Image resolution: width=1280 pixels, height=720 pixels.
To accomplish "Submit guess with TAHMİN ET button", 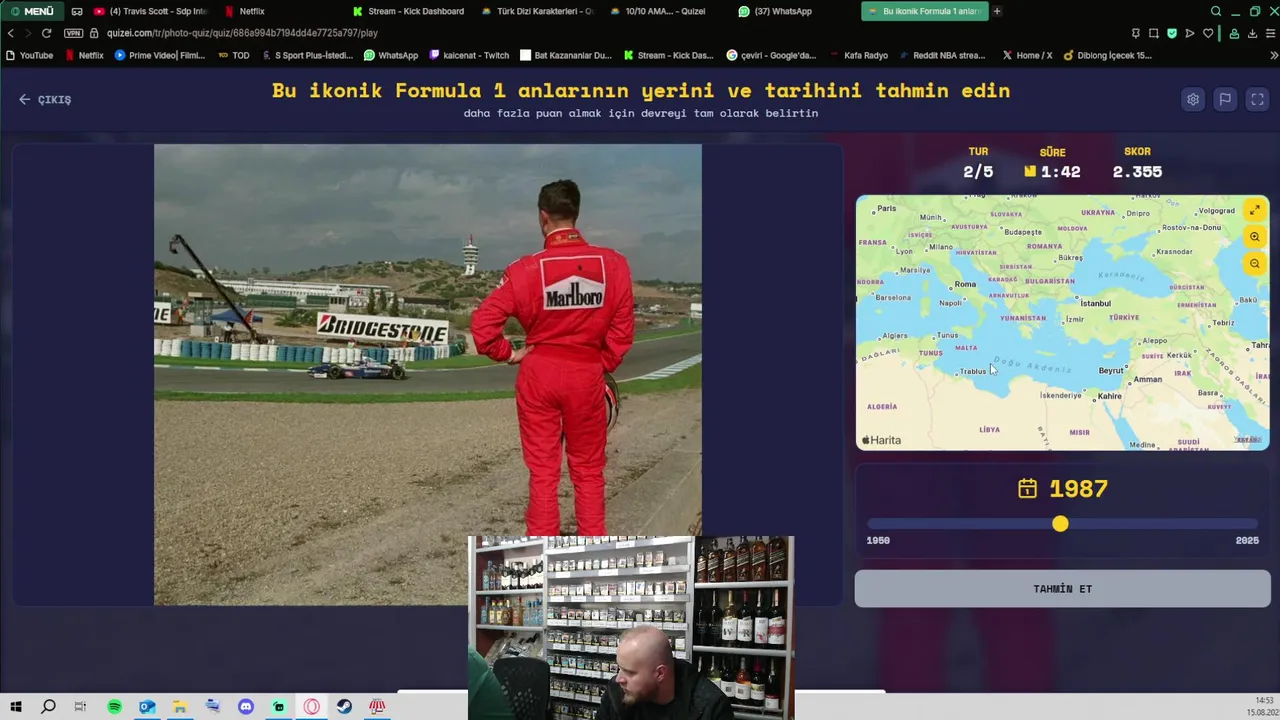I will [1062, 589].
